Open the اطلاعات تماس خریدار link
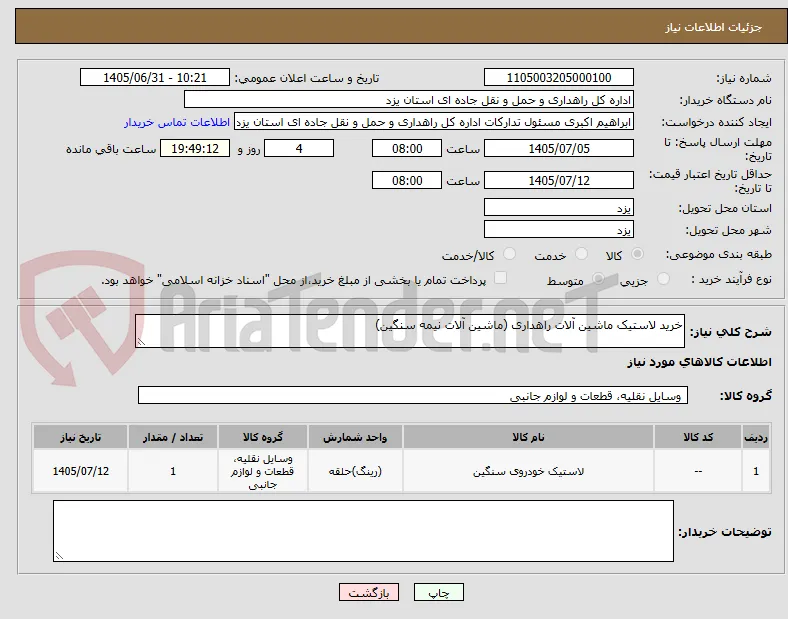Viewport: 788px width, 619px height. (177, 122)
